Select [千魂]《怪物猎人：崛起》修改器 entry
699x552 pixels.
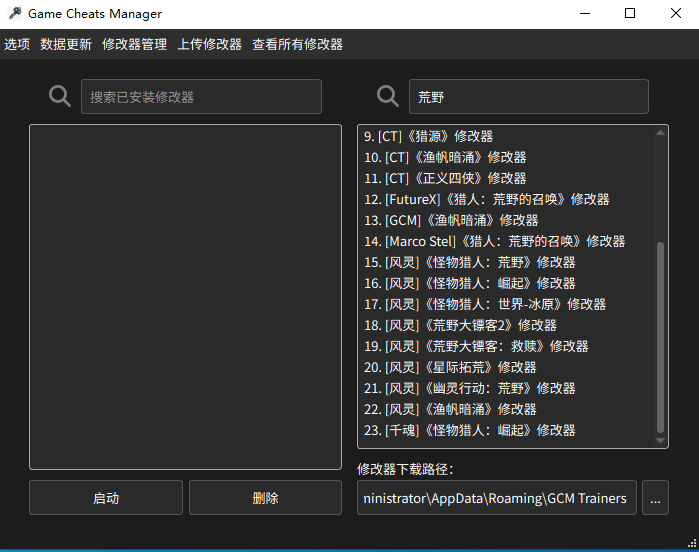tap(470, 430)
